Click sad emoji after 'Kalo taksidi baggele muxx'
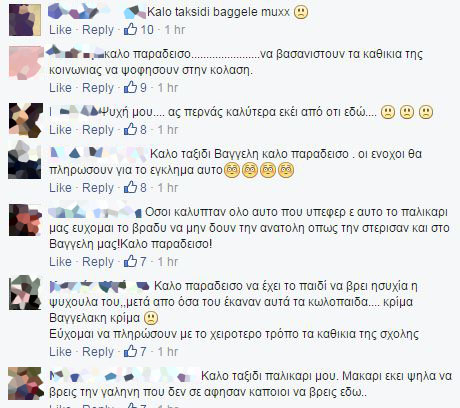Screen dimensions: 460x408 point(301,12)
